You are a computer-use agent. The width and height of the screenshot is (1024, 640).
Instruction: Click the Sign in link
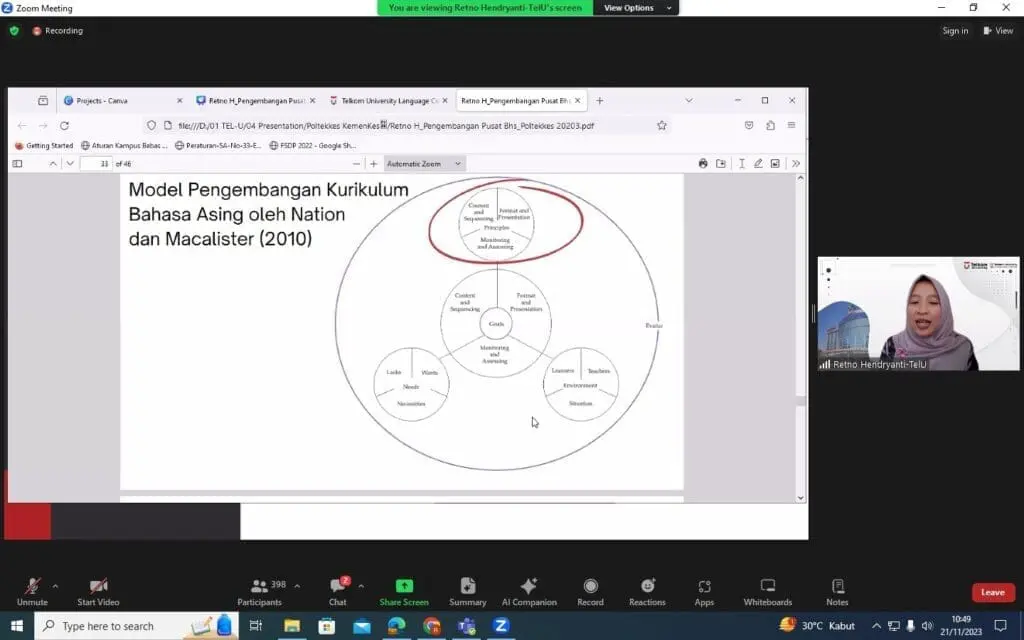955,31
